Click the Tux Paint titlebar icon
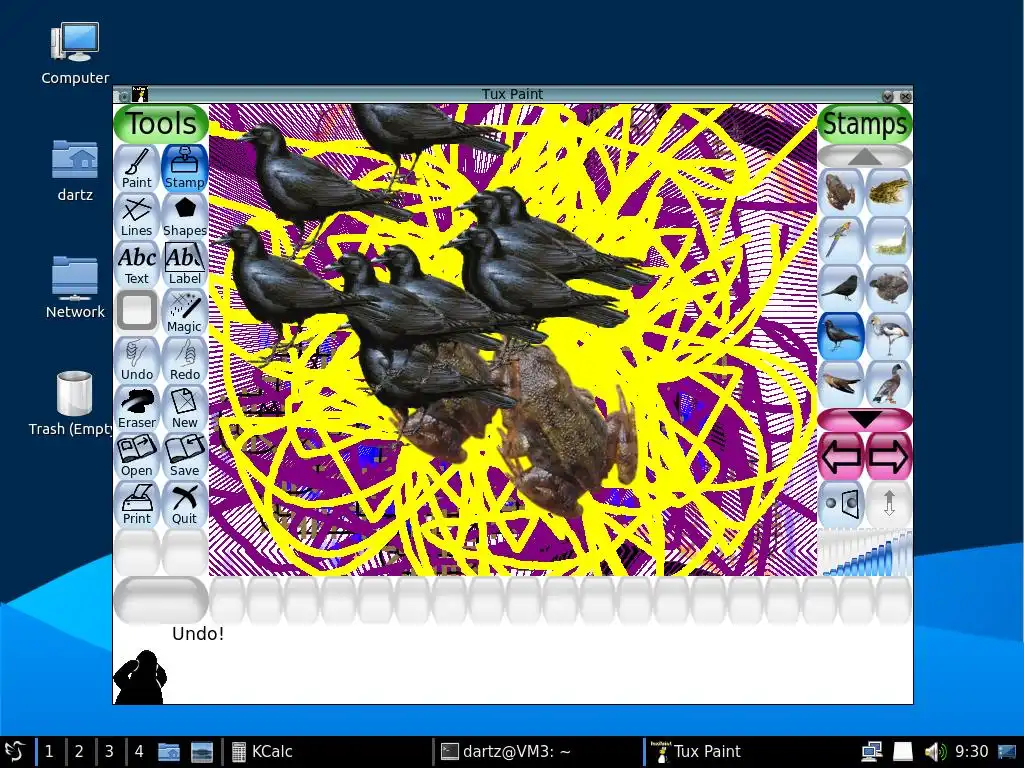This screenshot has height=768, width=1024. (140, 94)
